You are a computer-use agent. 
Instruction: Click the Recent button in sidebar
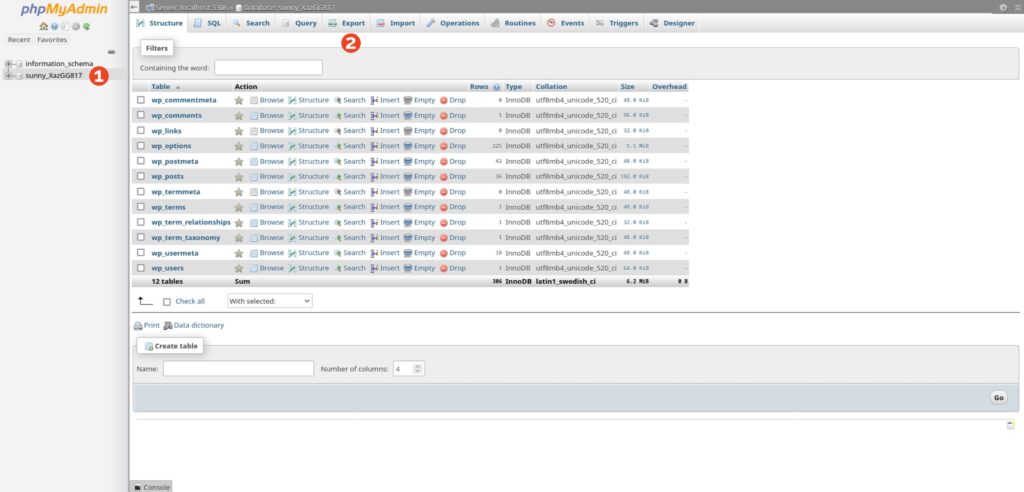19,40
